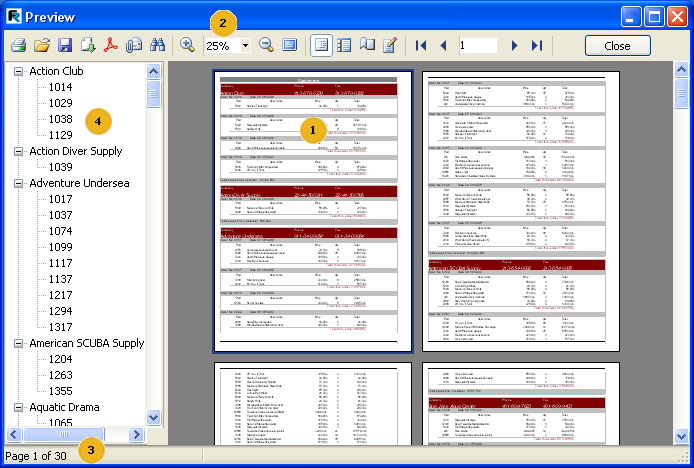Toggle the edit page button
Viewport: 694px width, 468px height.
point(390,46)
